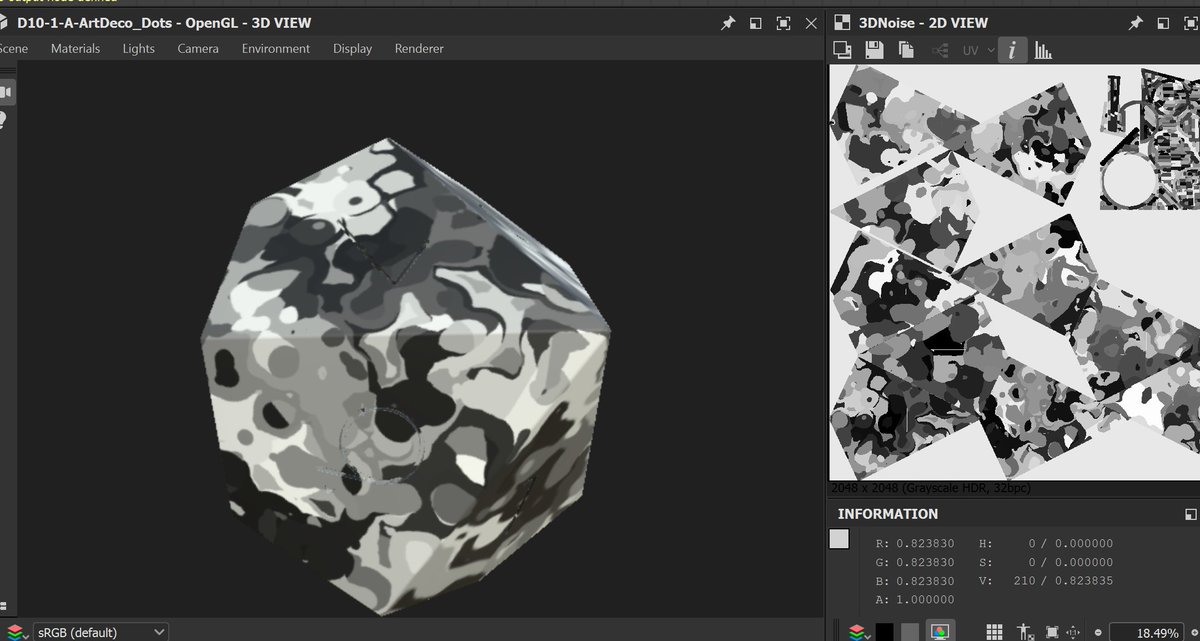This screenshot has width=1200, height=641.
Task: Toggle the histogram display
Action: pos(1043,50)
